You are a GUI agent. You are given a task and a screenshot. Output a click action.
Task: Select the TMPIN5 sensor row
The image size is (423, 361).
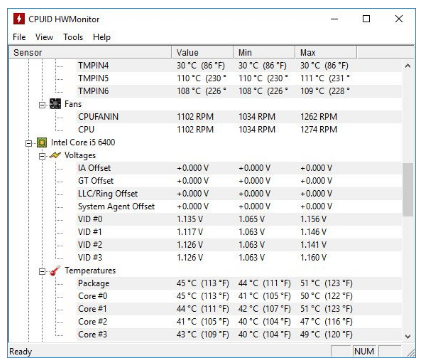238,78
